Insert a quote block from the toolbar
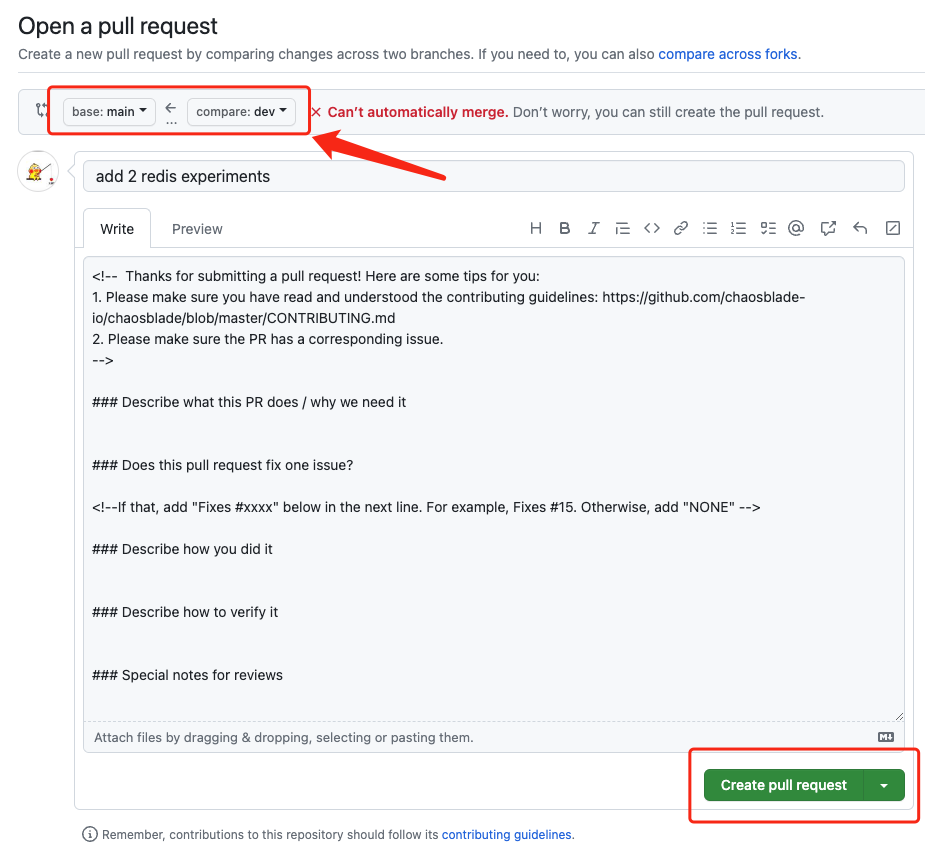Screen dimensions: 925x865 coord(622,228)
